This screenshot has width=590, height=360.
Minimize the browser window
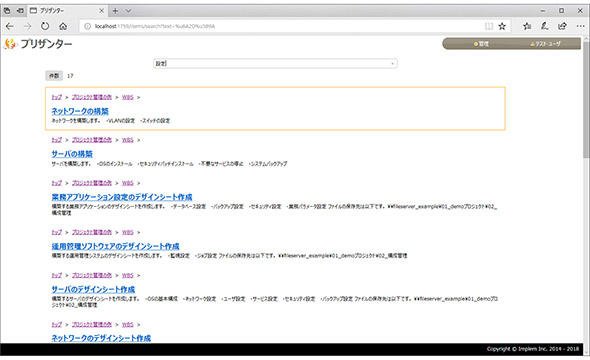(543, 11)
